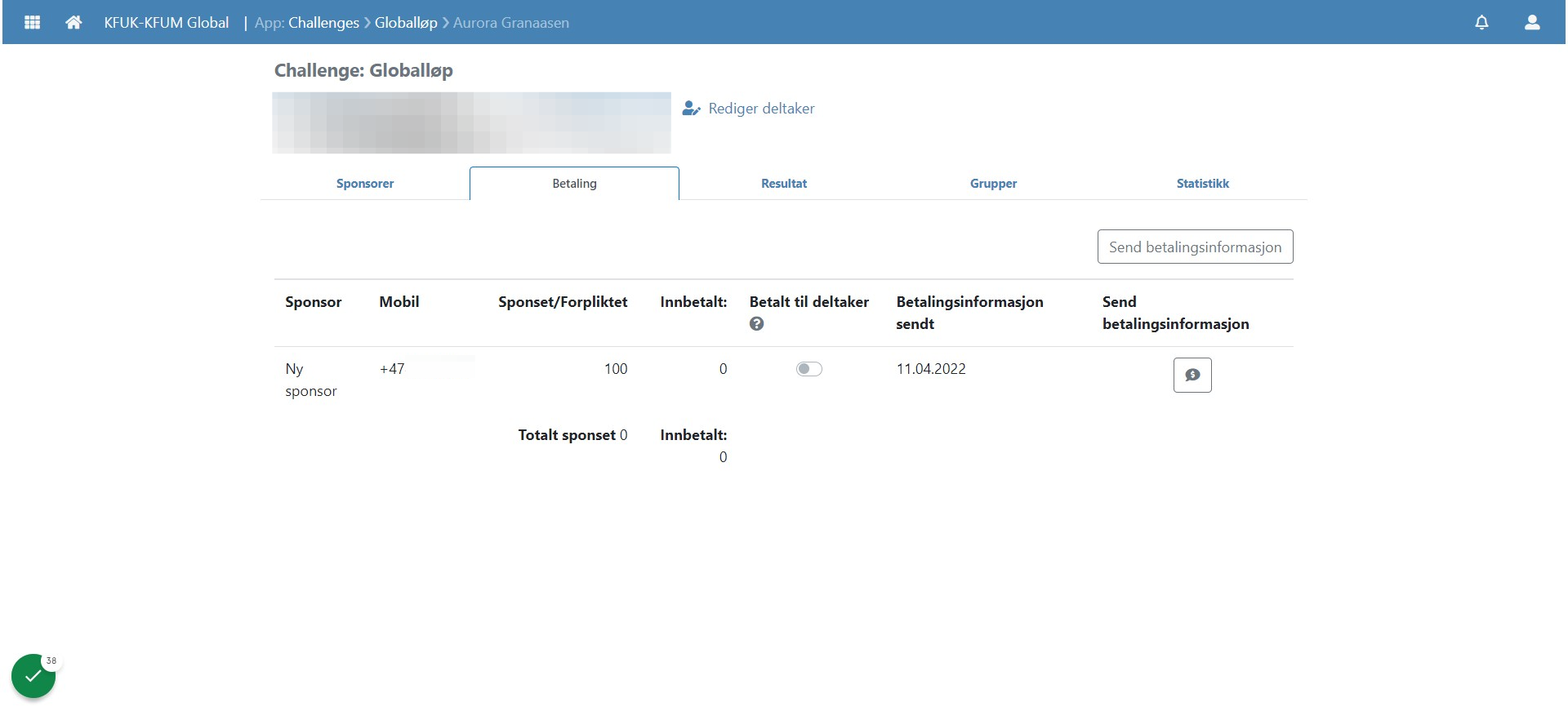Click Aurora Granaasen breadcrumb
Image resolution: width=1568 pixels, height=707 pixels.
point(511,23)
